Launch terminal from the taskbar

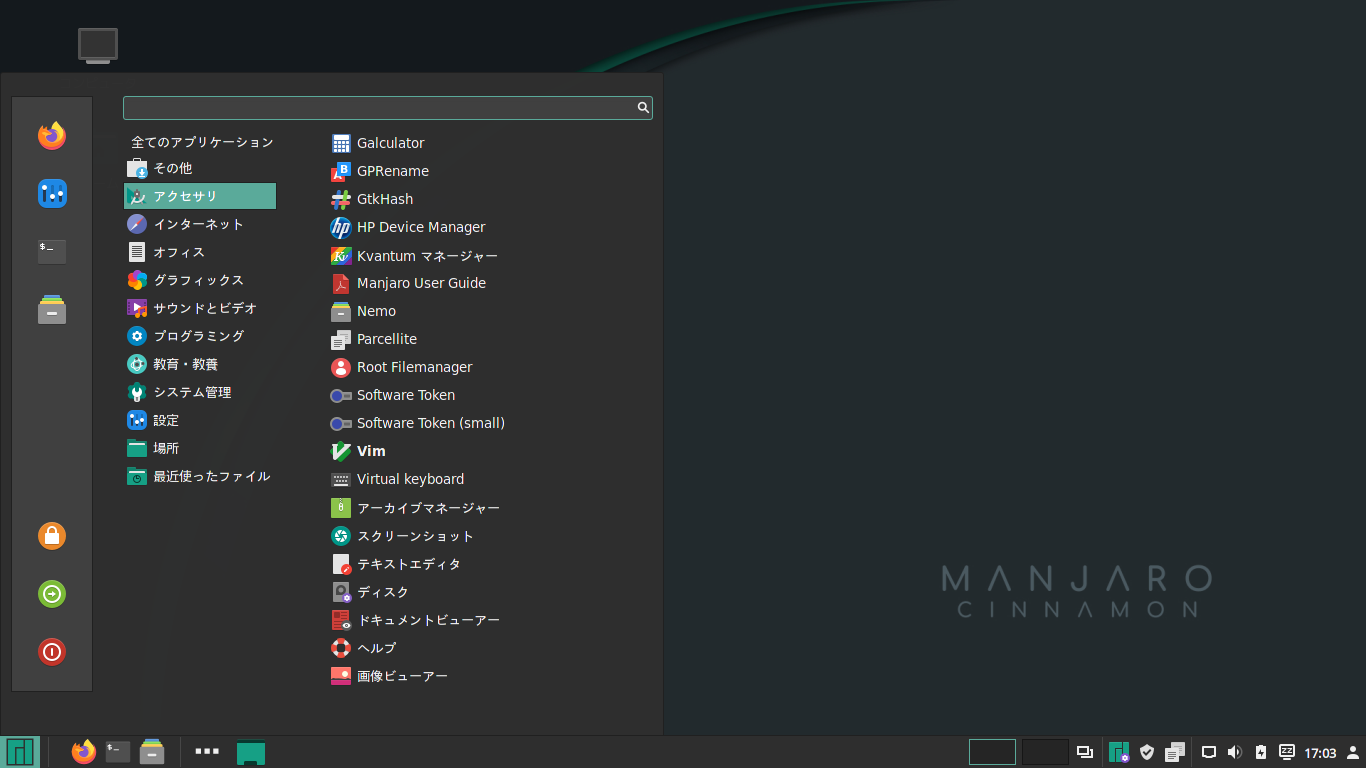coord(118,751)
